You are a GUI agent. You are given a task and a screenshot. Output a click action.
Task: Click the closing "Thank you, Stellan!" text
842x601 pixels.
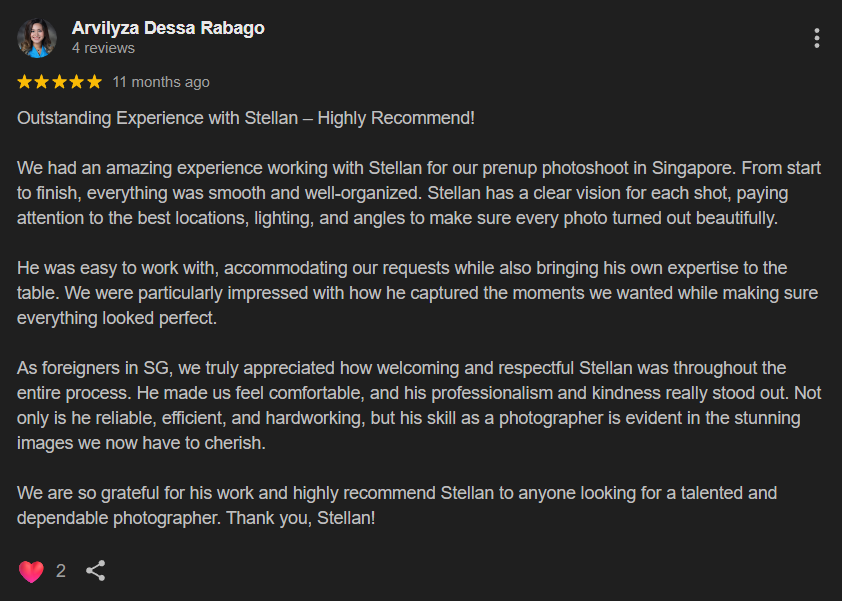point(301,518)
